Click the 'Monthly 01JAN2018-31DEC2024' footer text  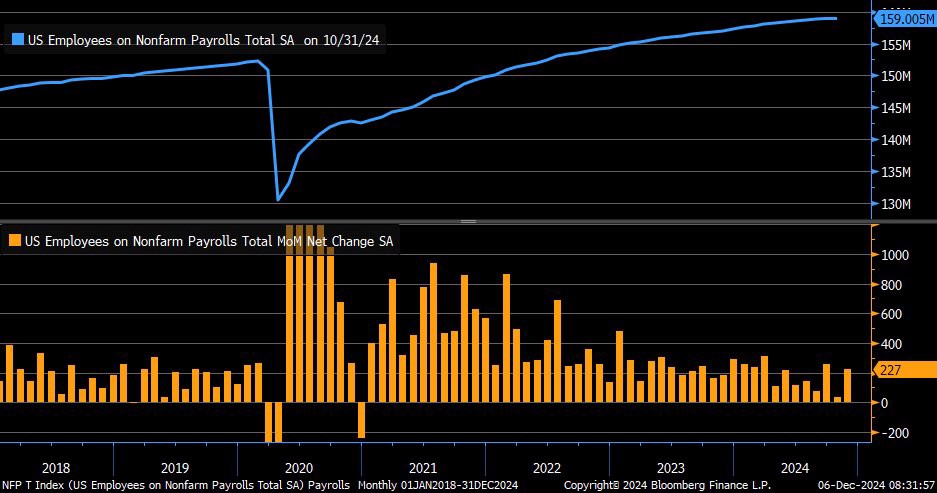point(438,485)
